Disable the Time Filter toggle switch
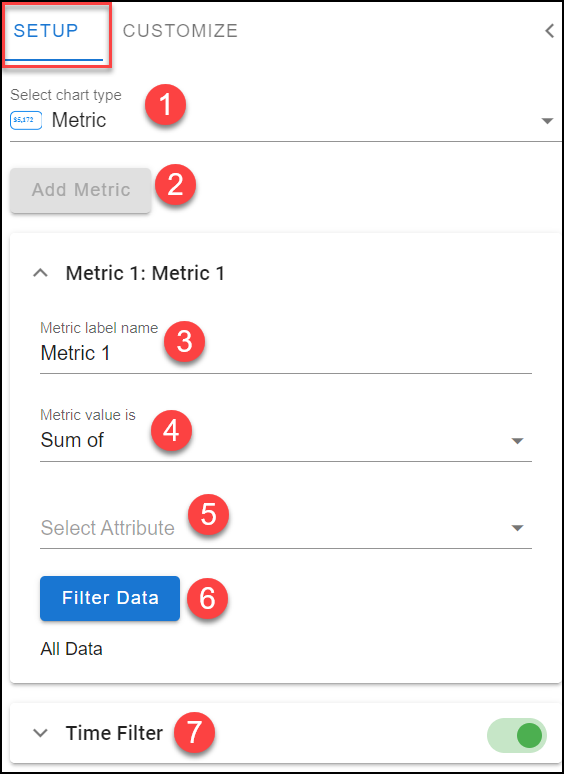564x774 pixels. [x=517, y=735]
